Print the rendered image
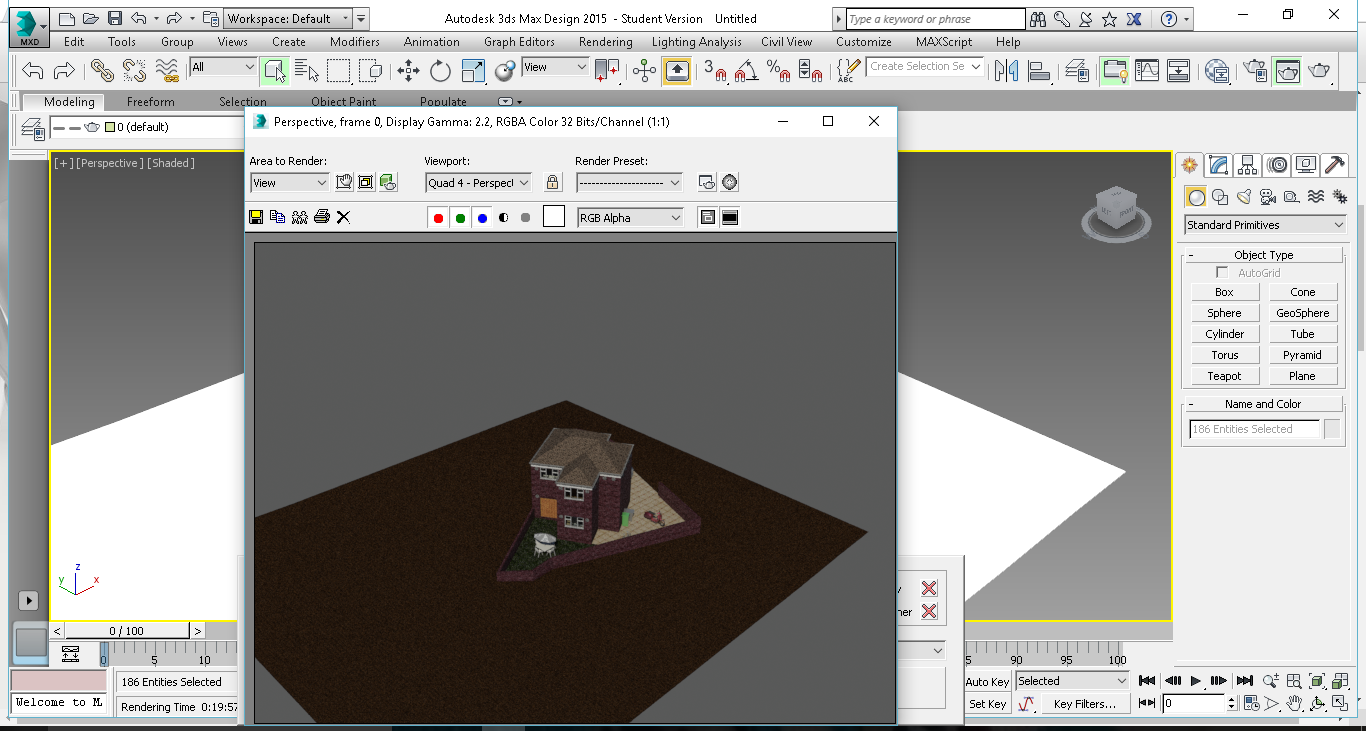1366x731 pixels. point(321,217)
